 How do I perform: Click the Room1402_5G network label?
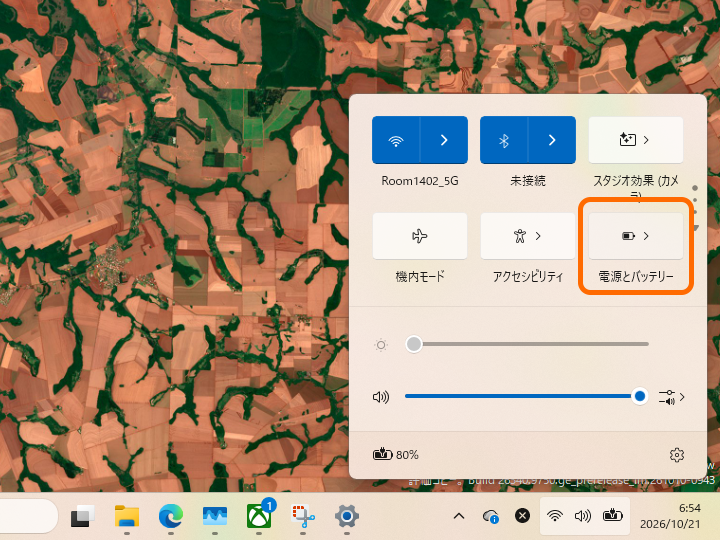[420, 181]
